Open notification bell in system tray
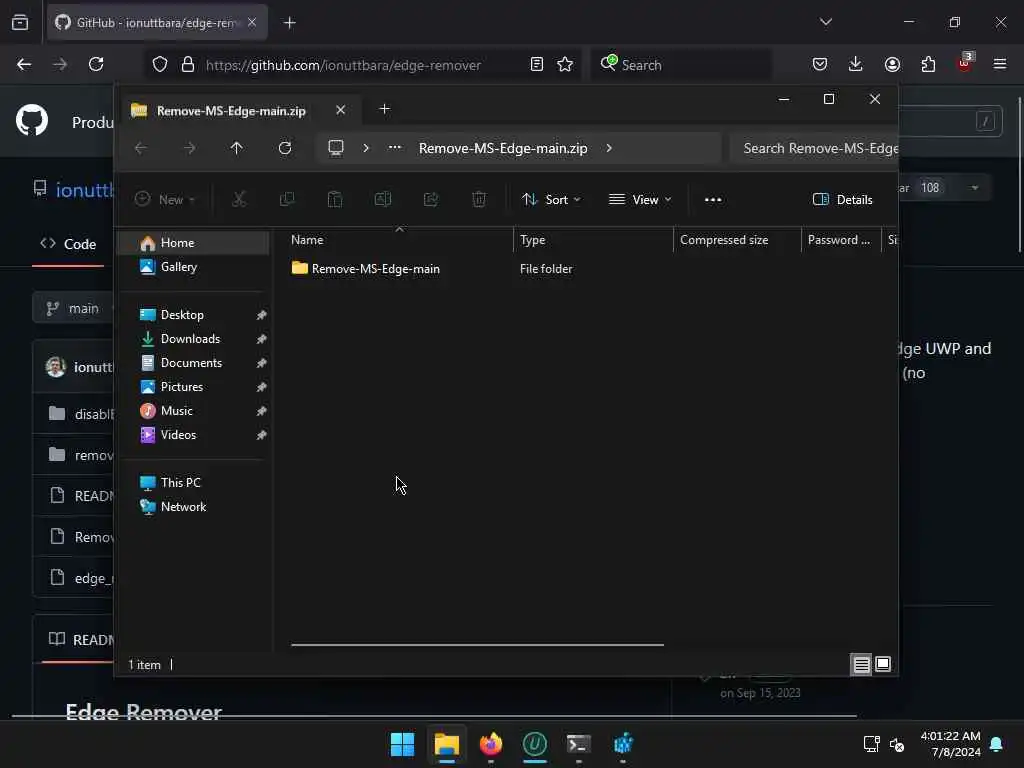1024x768 pixels. pos(997,744)
